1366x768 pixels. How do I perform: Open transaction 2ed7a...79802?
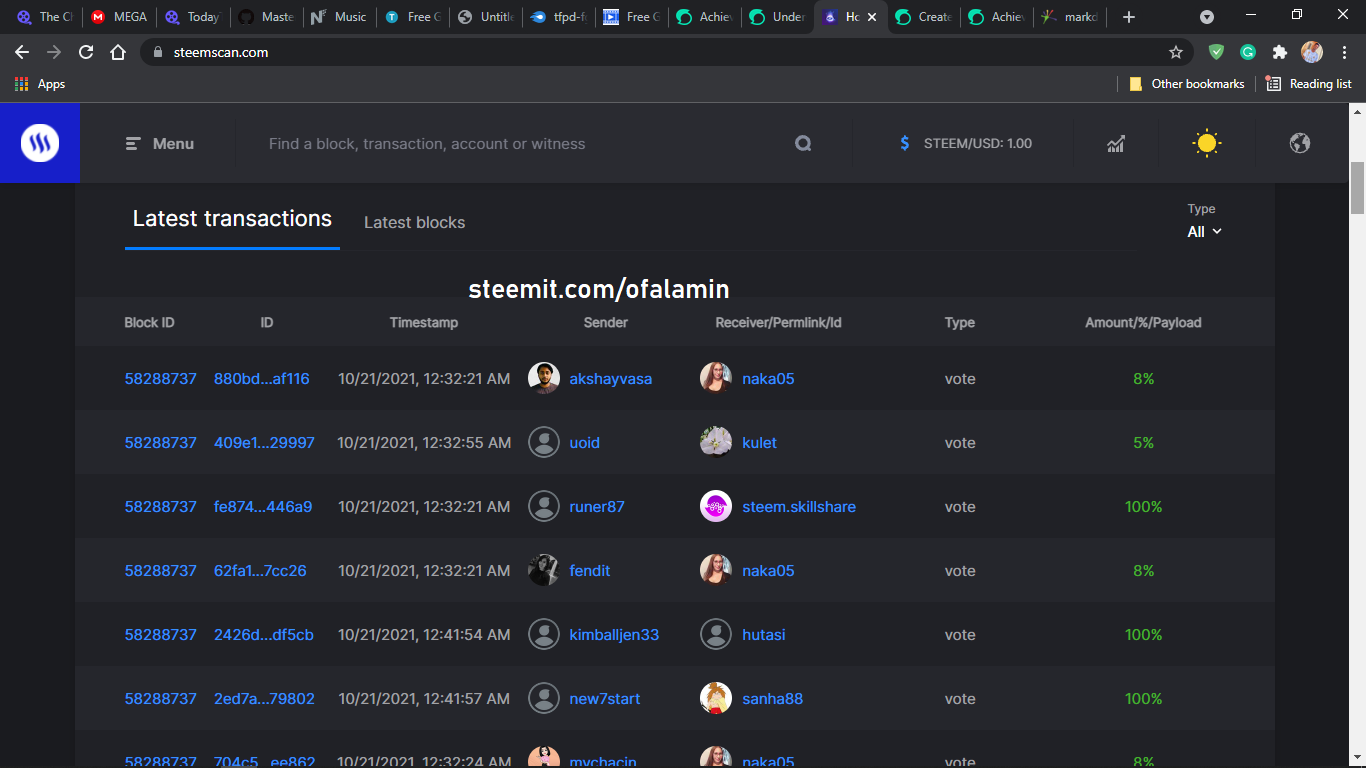264,699
